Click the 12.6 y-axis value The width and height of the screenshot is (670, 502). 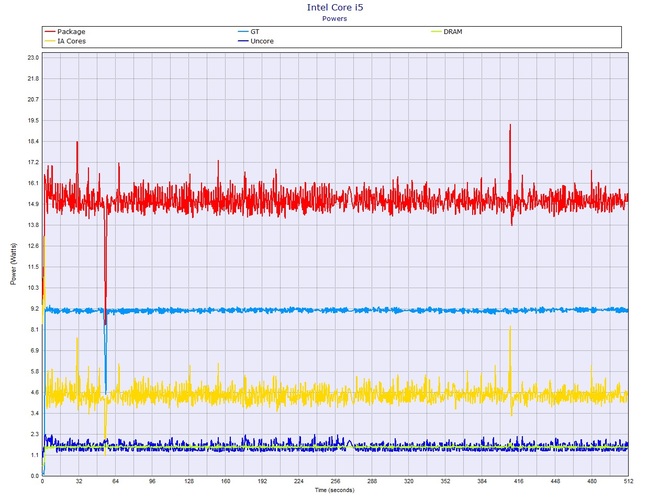(33, 246)
